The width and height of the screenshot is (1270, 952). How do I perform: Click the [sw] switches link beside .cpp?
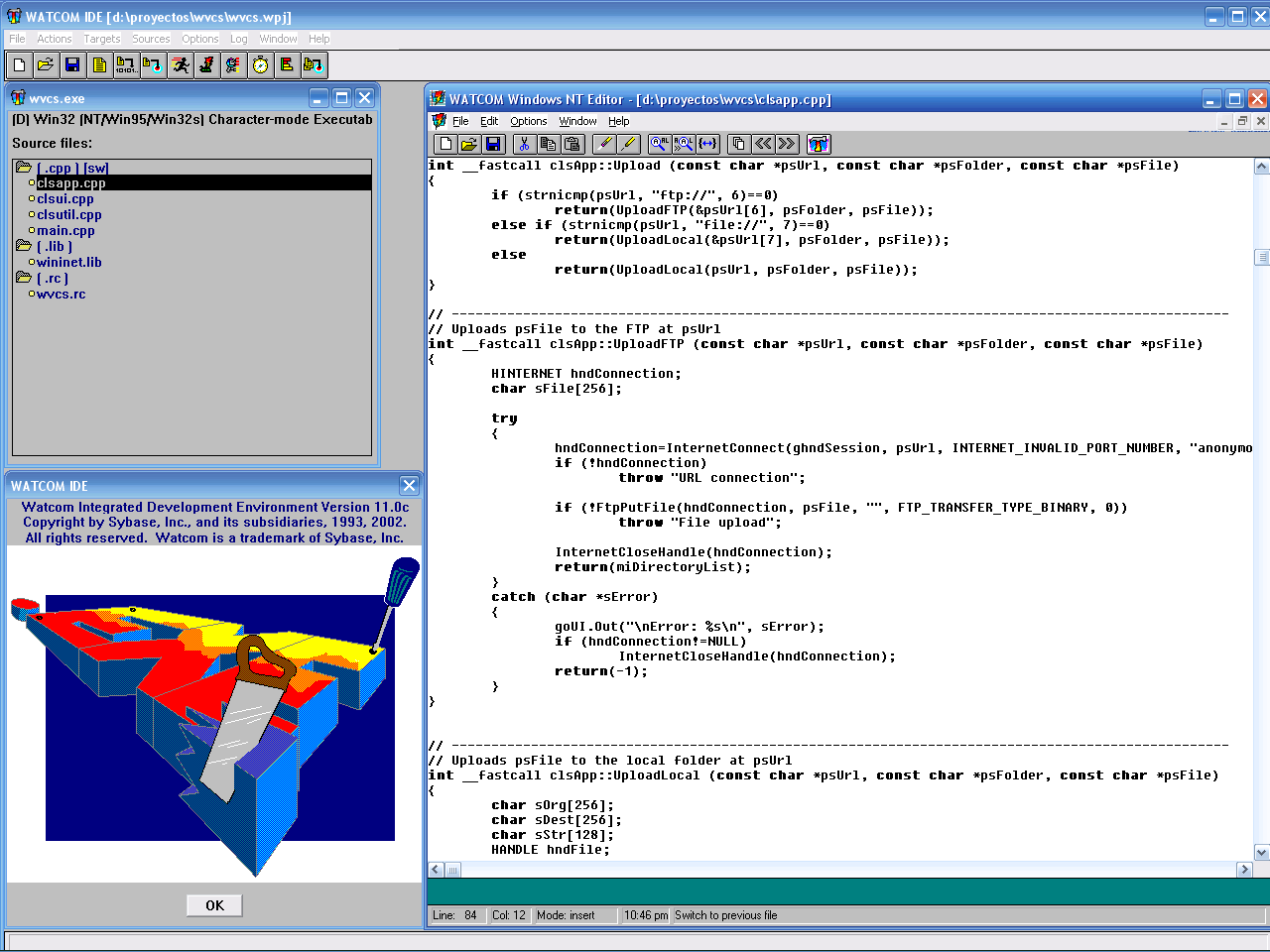pyautogui.click(x=96, y=168)
